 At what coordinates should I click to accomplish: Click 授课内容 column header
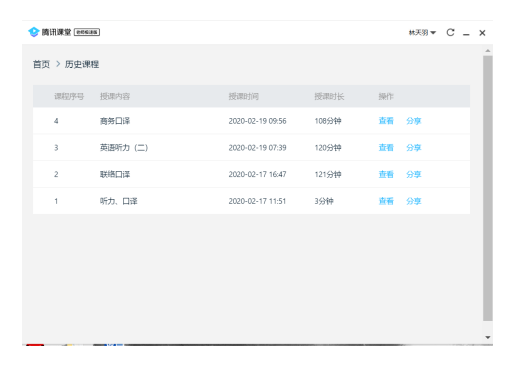tap(115, 96)
